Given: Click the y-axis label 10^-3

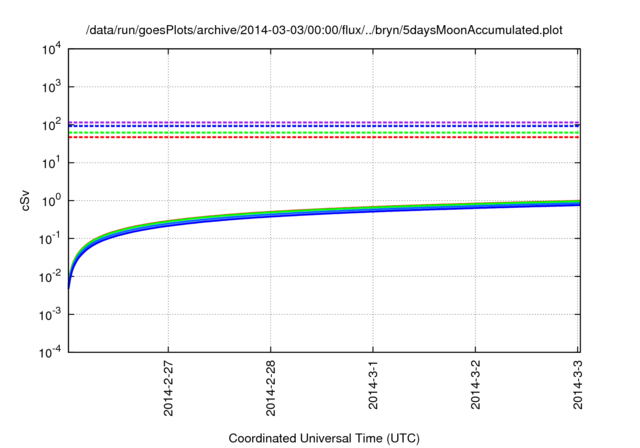Looking at the screenshot, I should pos(51,315).
